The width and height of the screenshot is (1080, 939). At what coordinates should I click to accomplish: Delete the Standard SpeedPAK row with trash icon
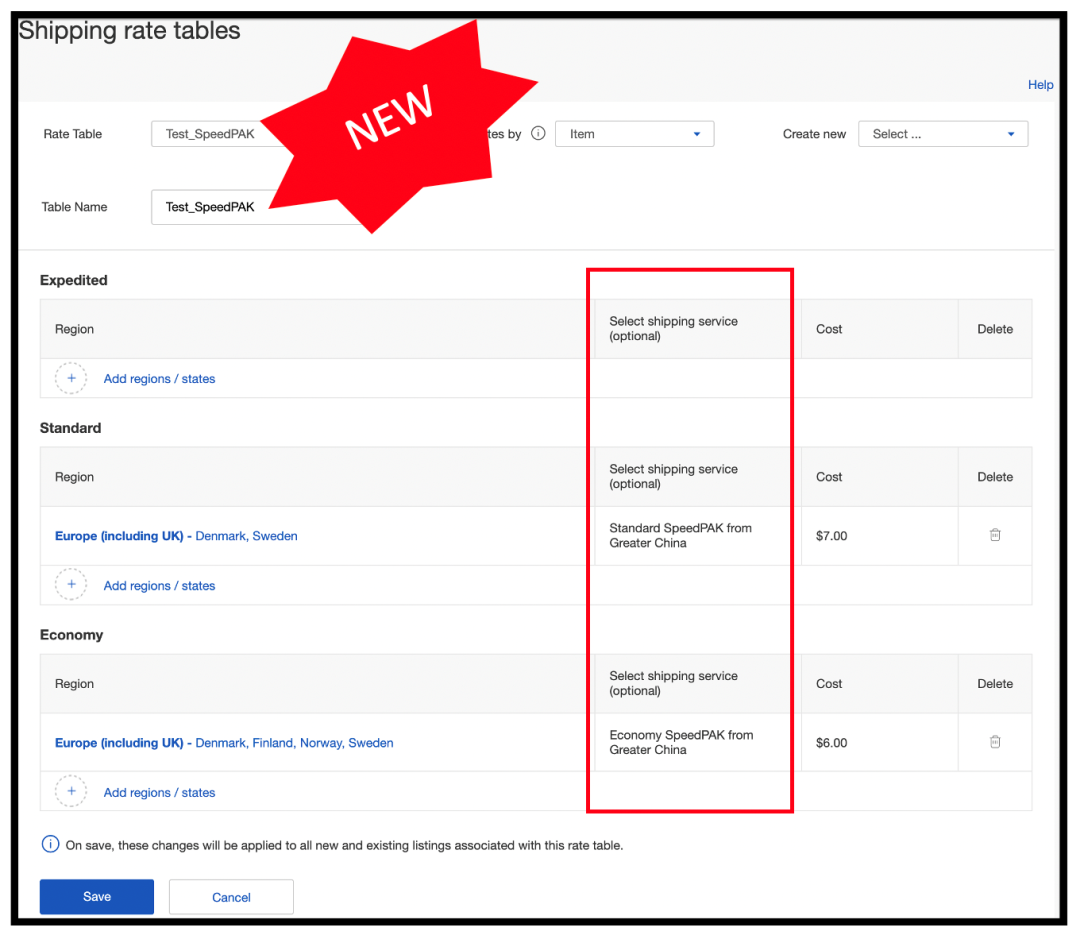[x=995, y=535]
